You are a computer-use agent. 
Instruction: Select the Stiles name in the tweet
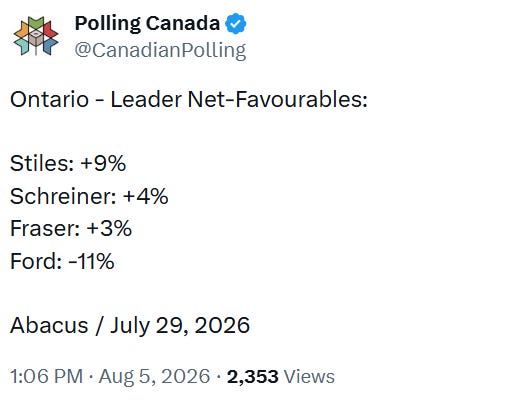(39, 163)
